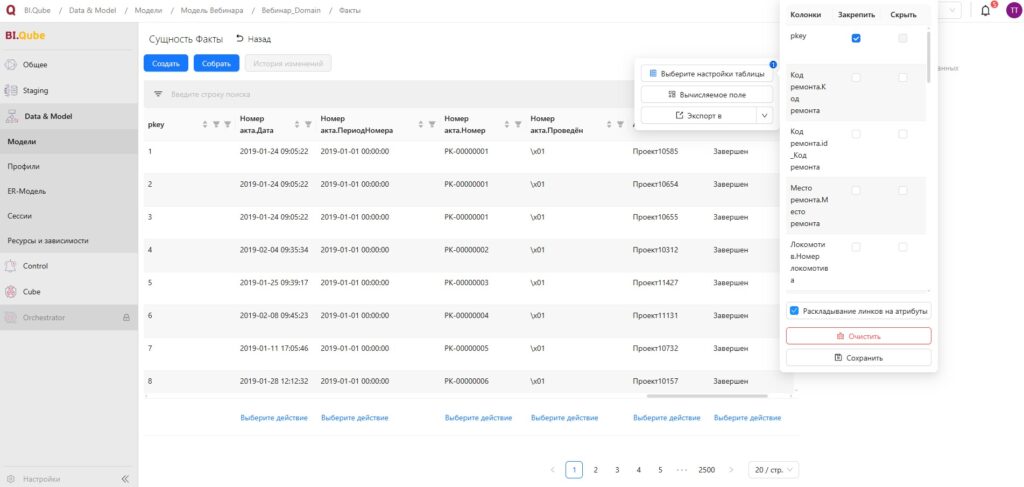Click the Control sidebar icon
Screen dimensions: 1024x487
click(10, 266)
